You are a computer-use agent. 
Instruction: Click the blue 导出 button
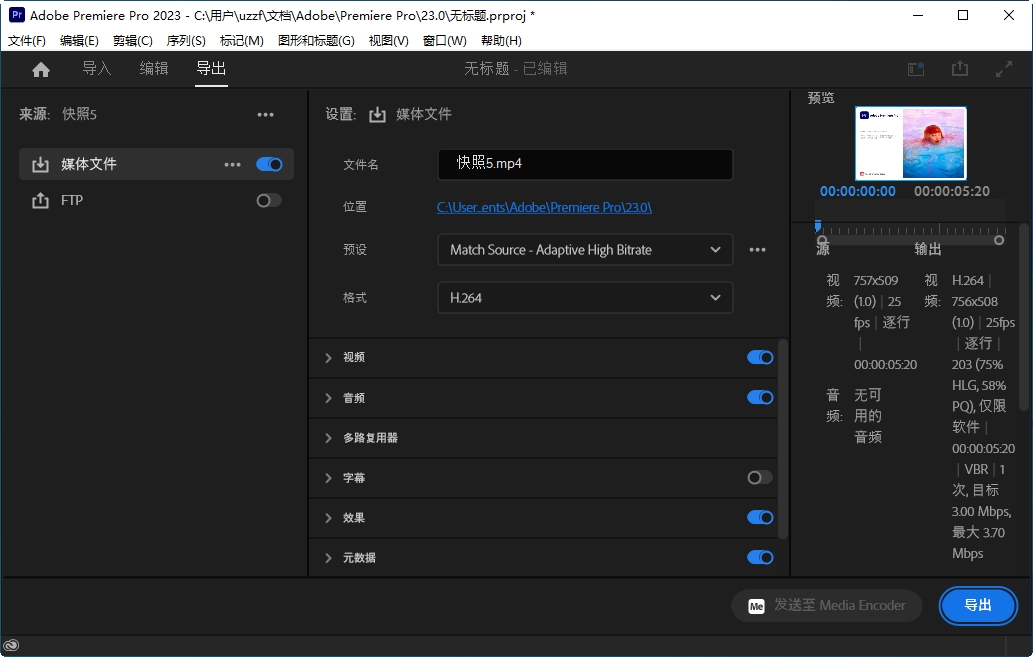(x=978, y=606)
